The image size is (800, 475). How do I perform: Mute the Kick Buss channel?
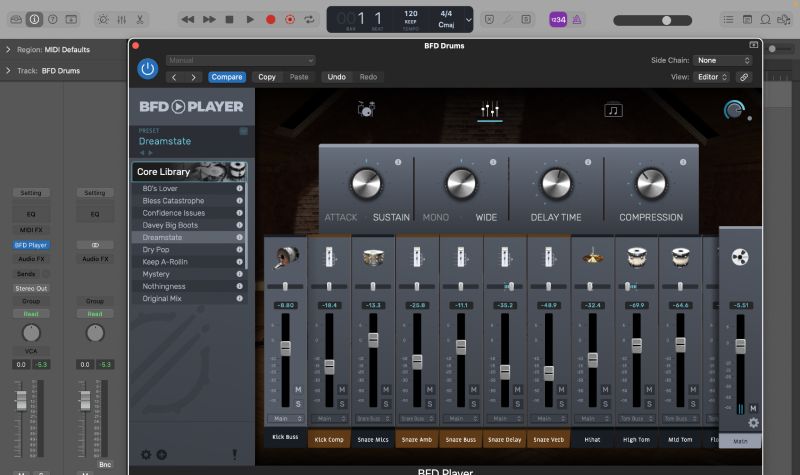pyautogui.click(x=298, y=390)
